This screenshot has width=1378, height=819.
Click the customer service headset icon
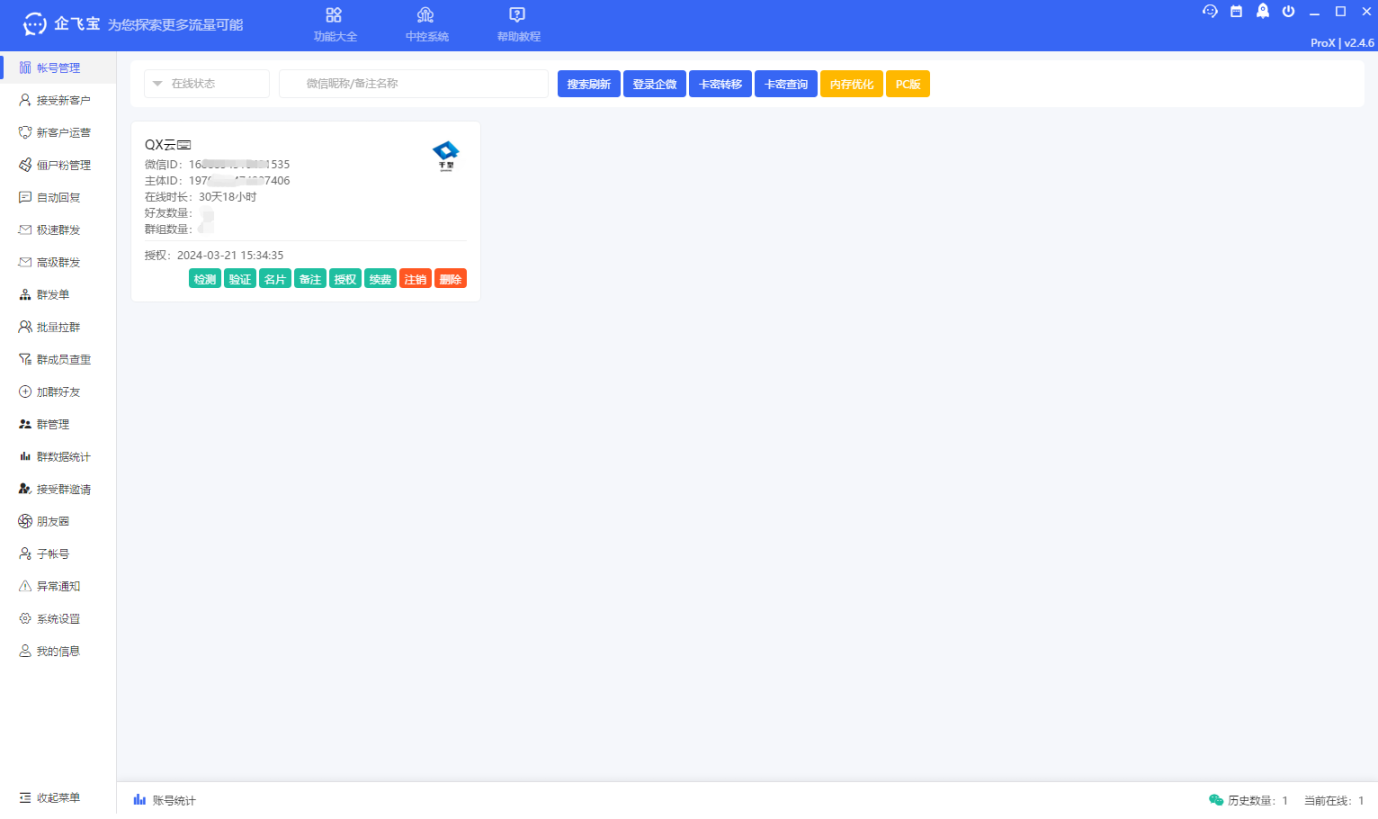coord(1210,11)
